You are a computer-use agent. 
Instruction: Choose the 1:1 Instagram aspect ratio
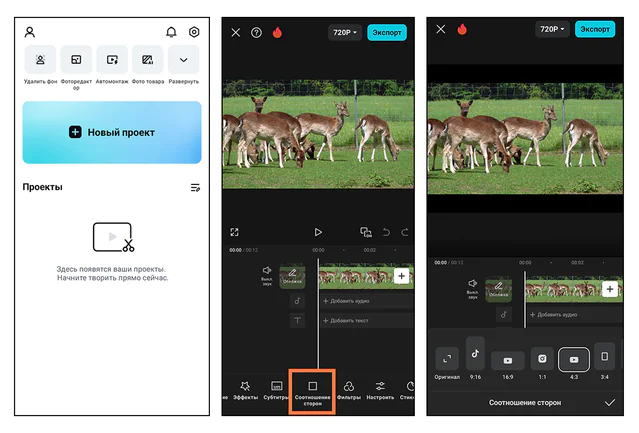point(541,361)
